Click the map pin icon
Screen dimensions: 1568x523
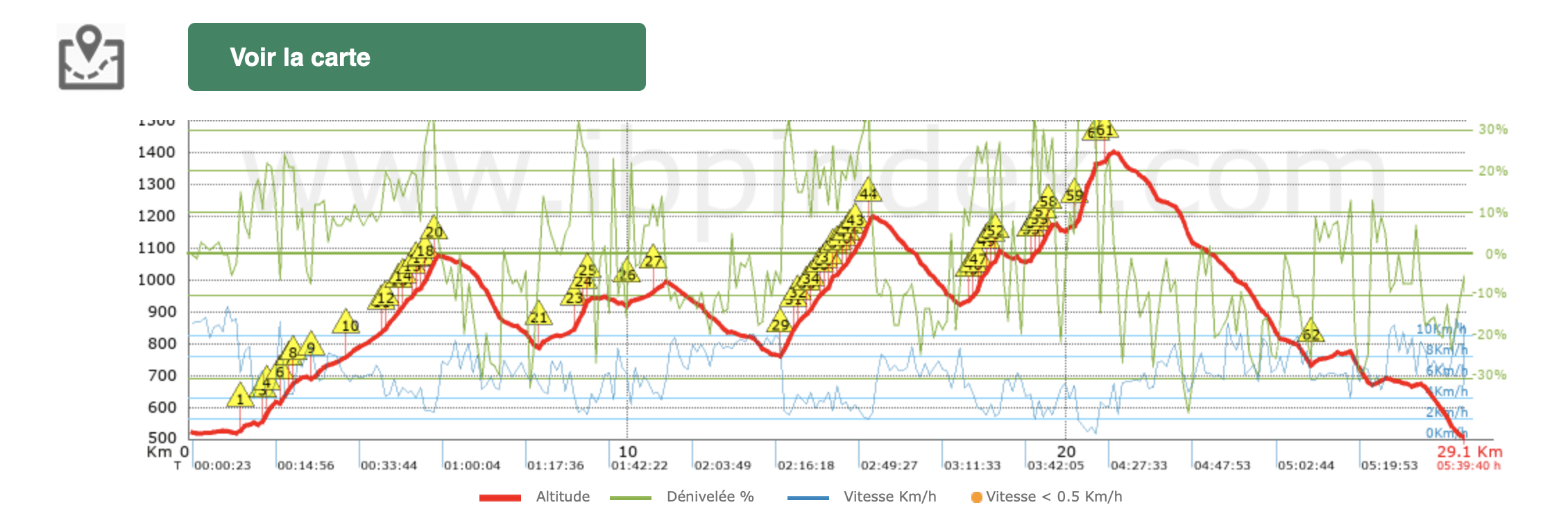tap(91, 58)
